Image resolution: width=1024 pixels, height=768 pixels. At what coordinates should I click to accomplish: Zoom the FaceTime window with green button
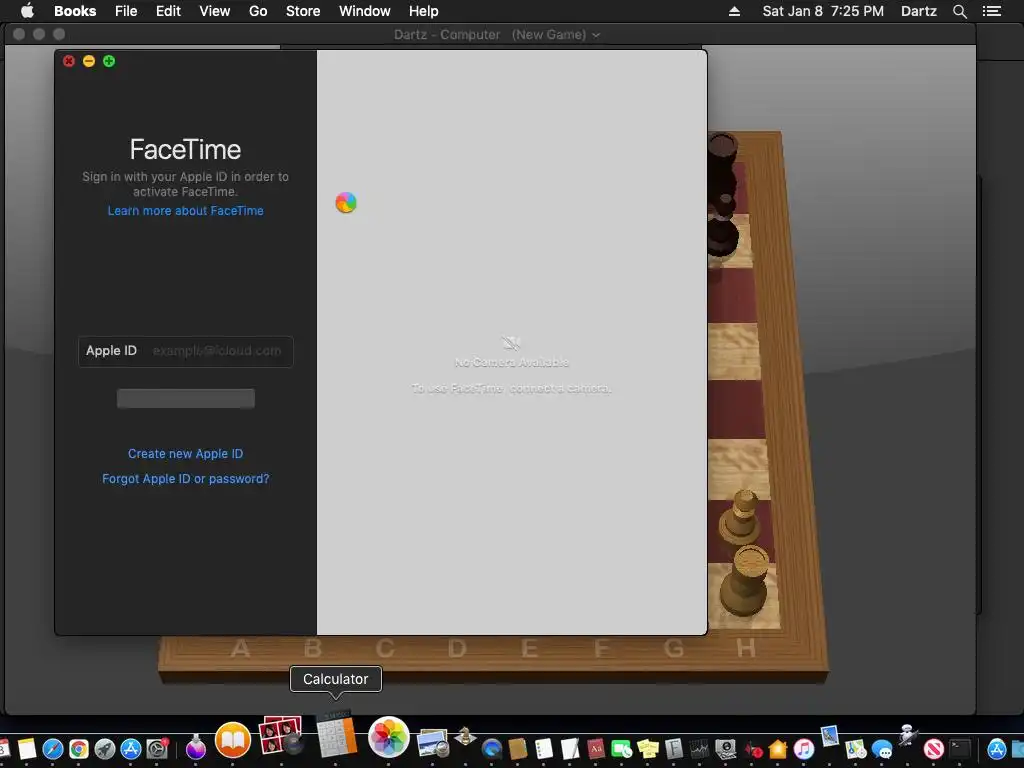[x=109, y=61]
